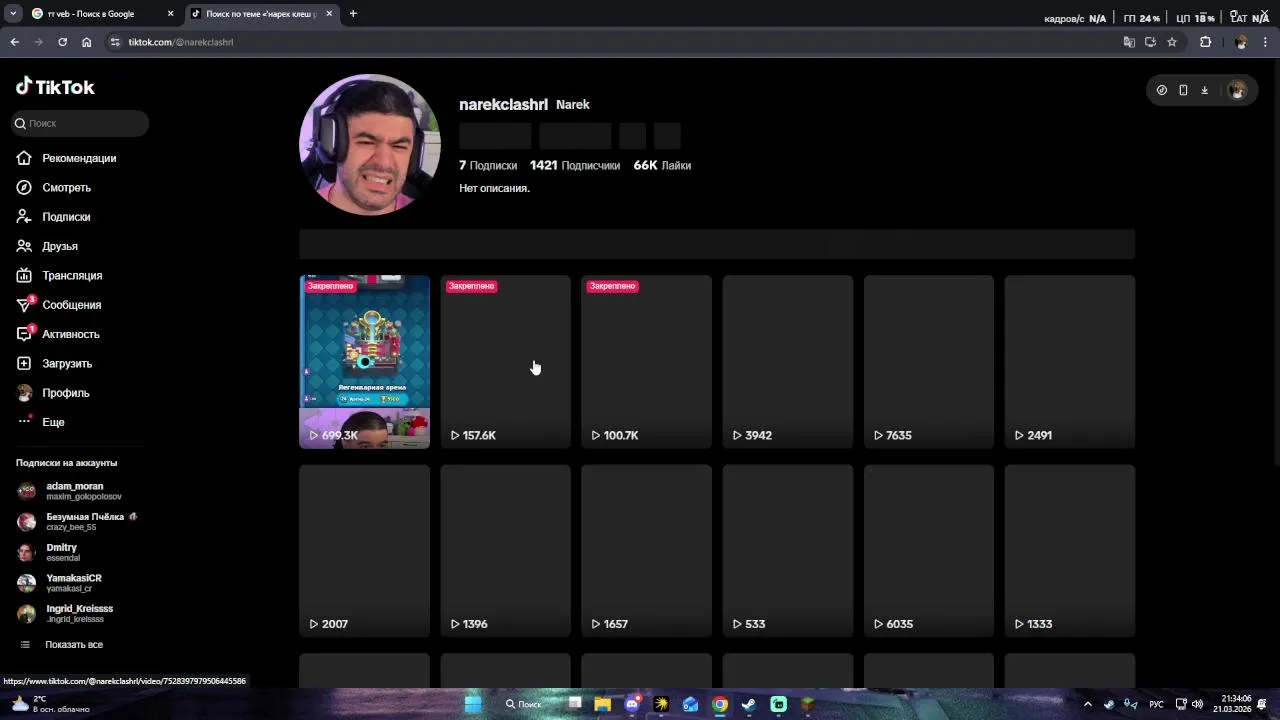Click the Активность heart icon
1280x720 pixels.
click(24, 334)
